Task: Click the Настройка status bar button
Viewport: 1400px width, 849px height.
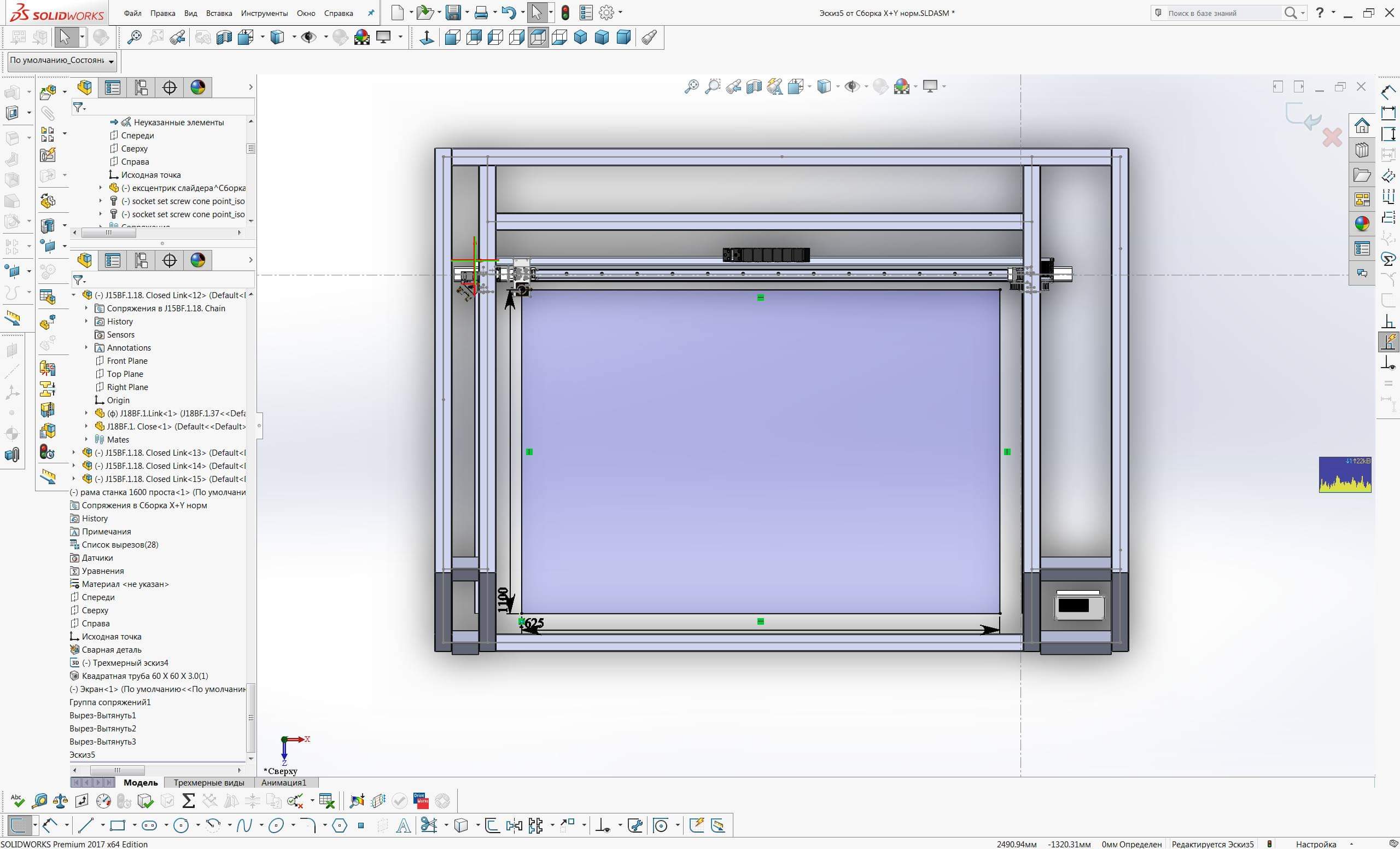Action: [1315, 844]
